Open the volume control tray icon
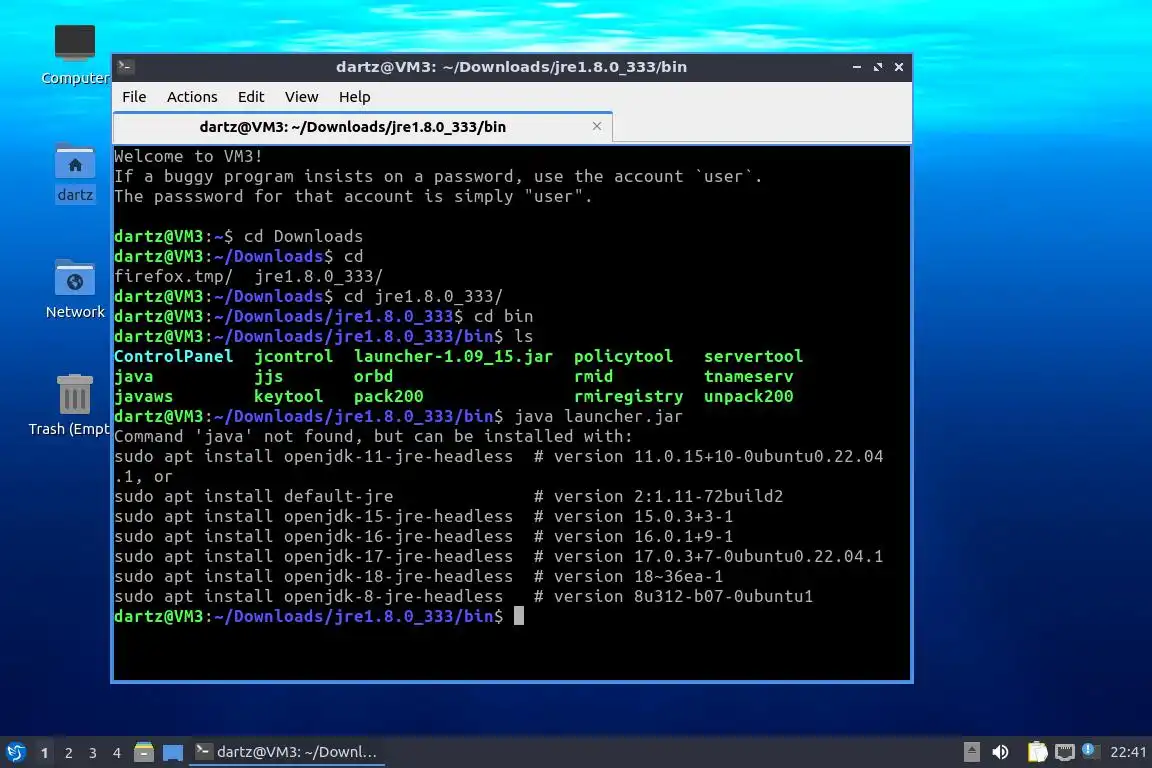Image resolution: width=1152 pixels, height=768 pixels. (1000, 752)
